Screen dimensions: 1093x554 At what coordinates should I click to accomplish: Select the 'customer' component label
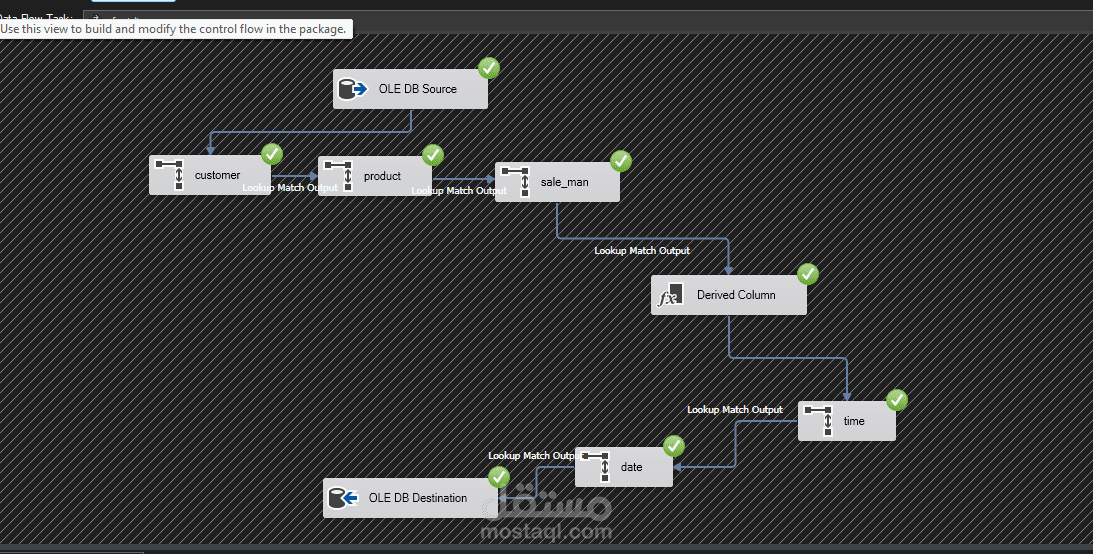click(217, 176)
